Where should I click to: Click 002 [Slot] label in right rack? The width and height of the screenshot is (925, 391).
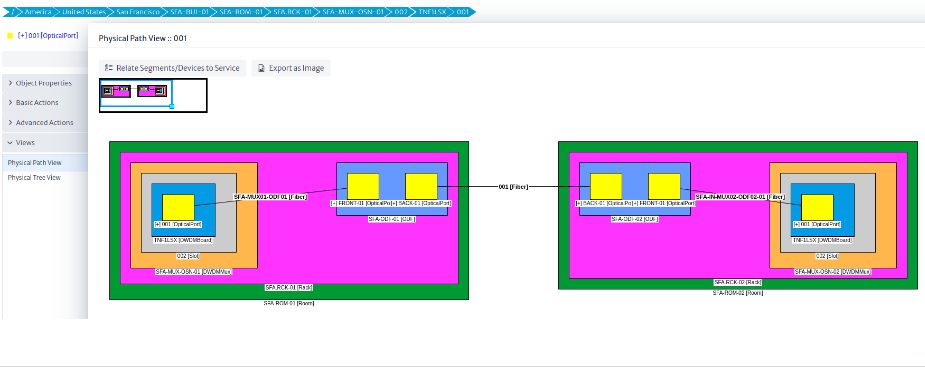[x=827, y=256]
